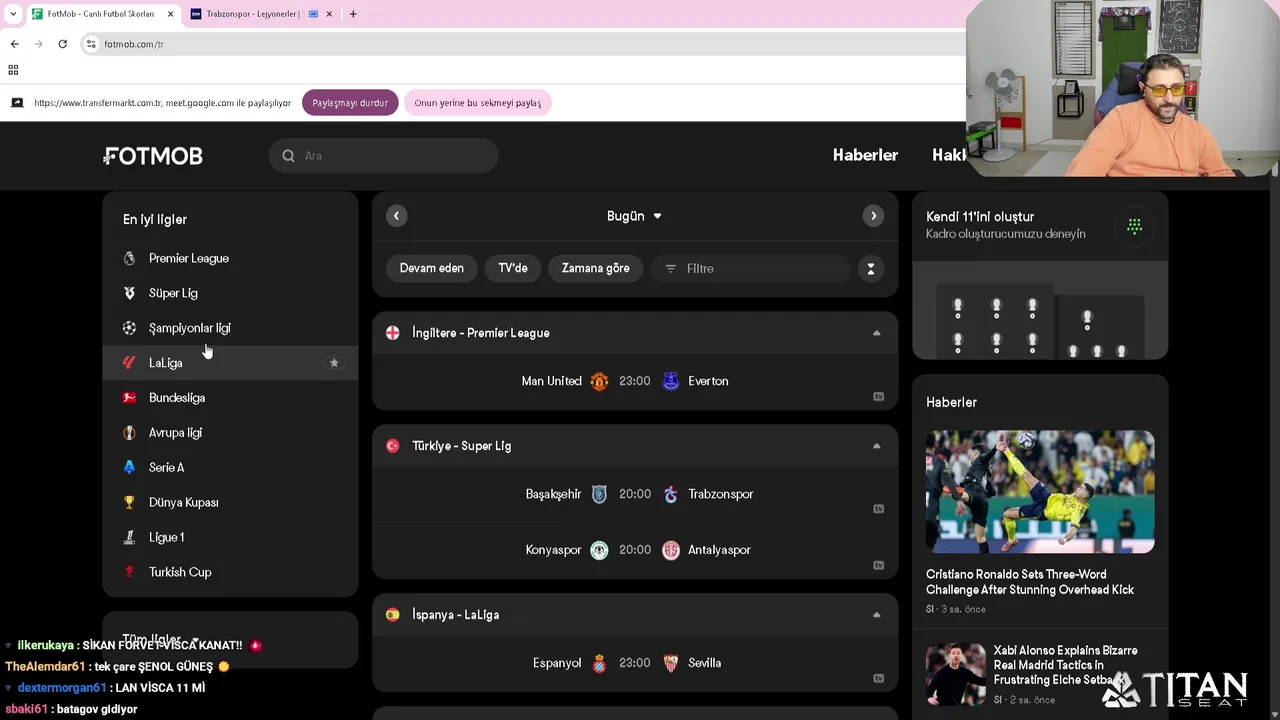The height and width of the screenshot is (720, 1280).
Task: Click the Sevilla club crest
Action: pyautogui.click(x=671, y=663)
